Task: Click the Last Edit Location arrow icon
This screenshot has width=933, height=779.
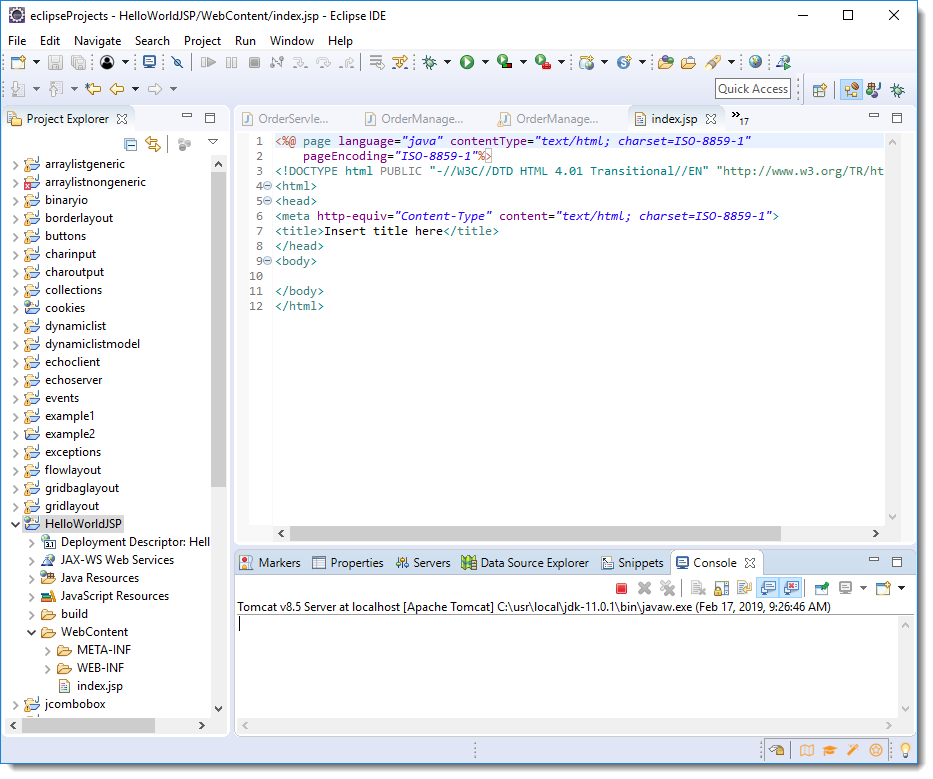Action: click(x=93, y=89)
